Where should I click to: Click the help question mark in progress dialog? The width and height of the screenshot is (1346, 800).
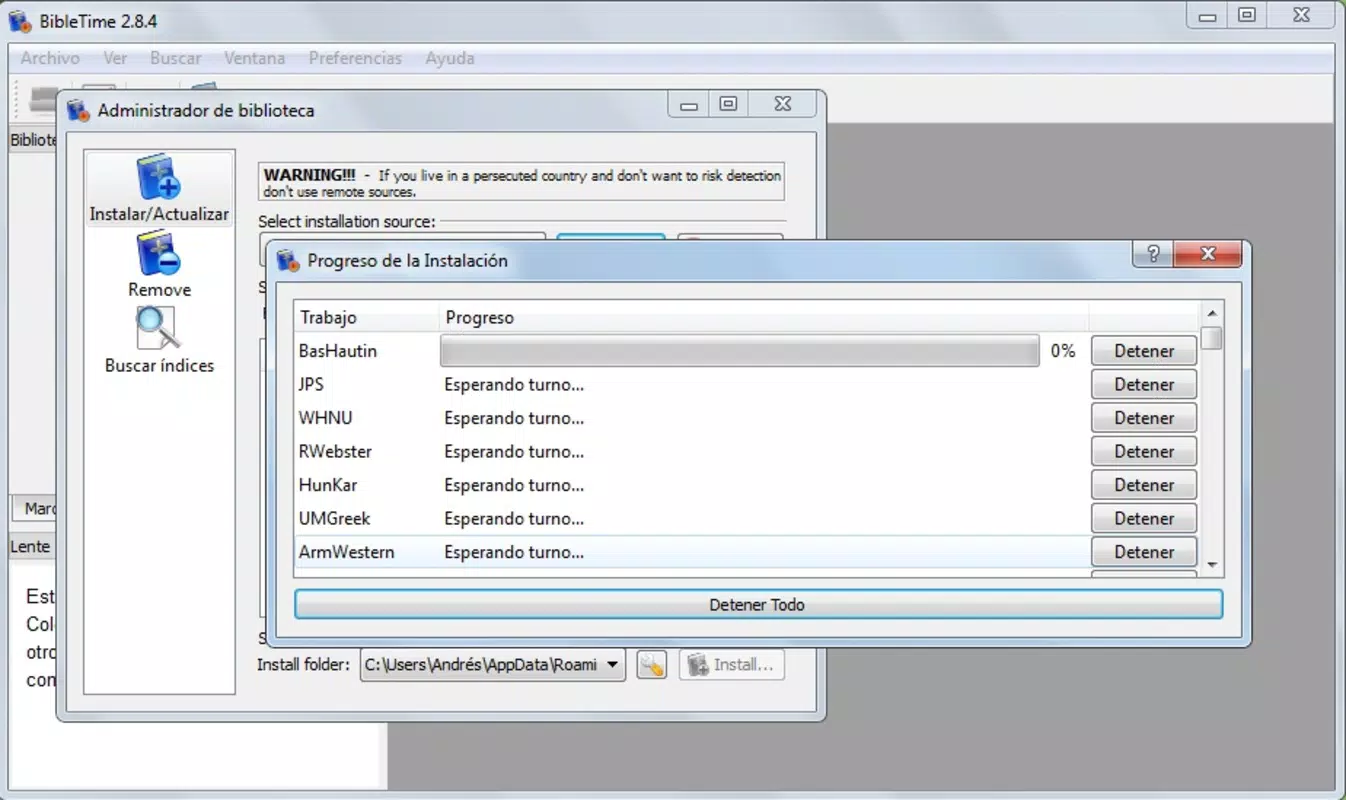click(x=1153, y=254)
